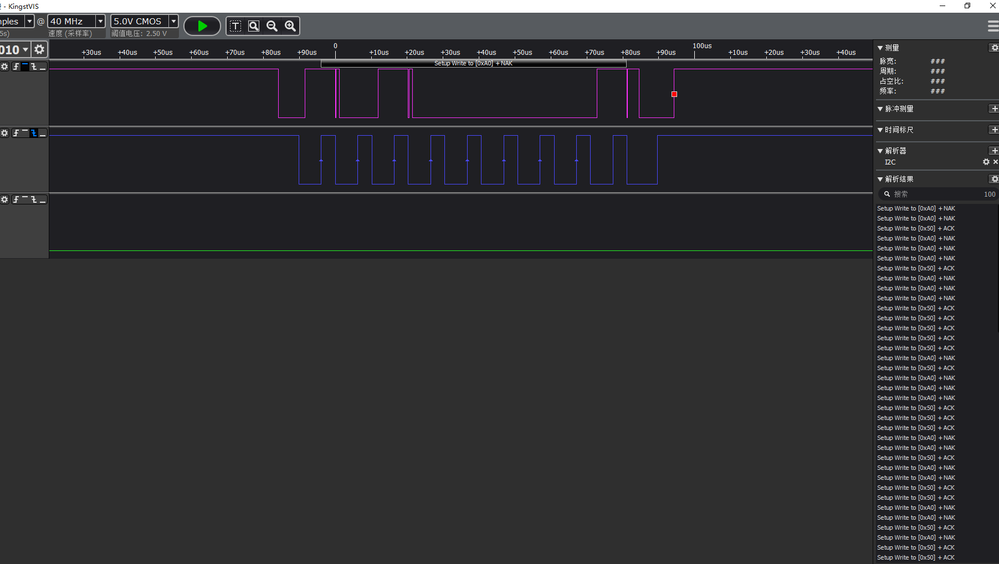
Task: Add a time ruler with plus
Action: coord(994,130)
